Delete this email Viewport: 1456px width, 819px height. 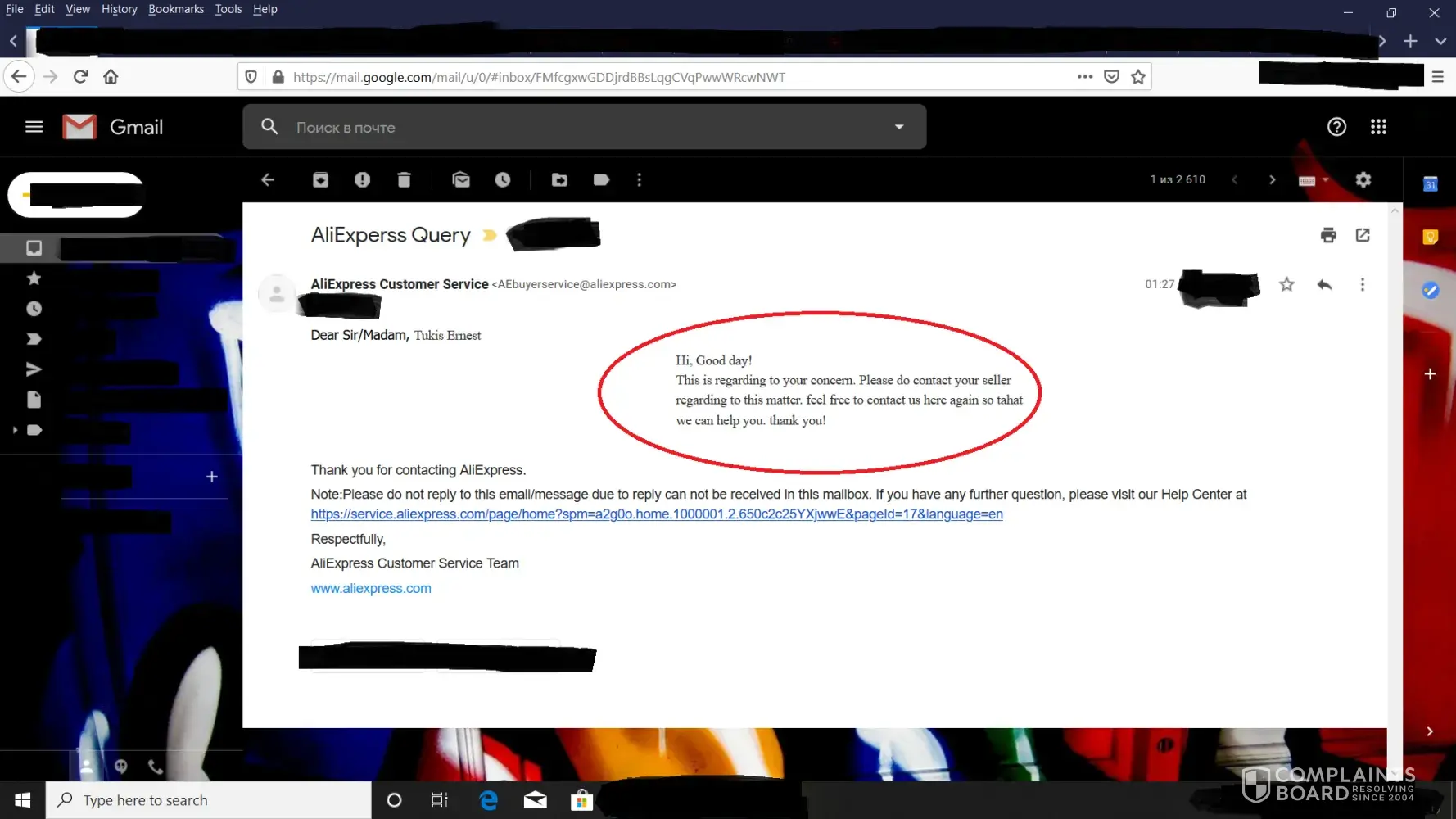pos(404,179)
